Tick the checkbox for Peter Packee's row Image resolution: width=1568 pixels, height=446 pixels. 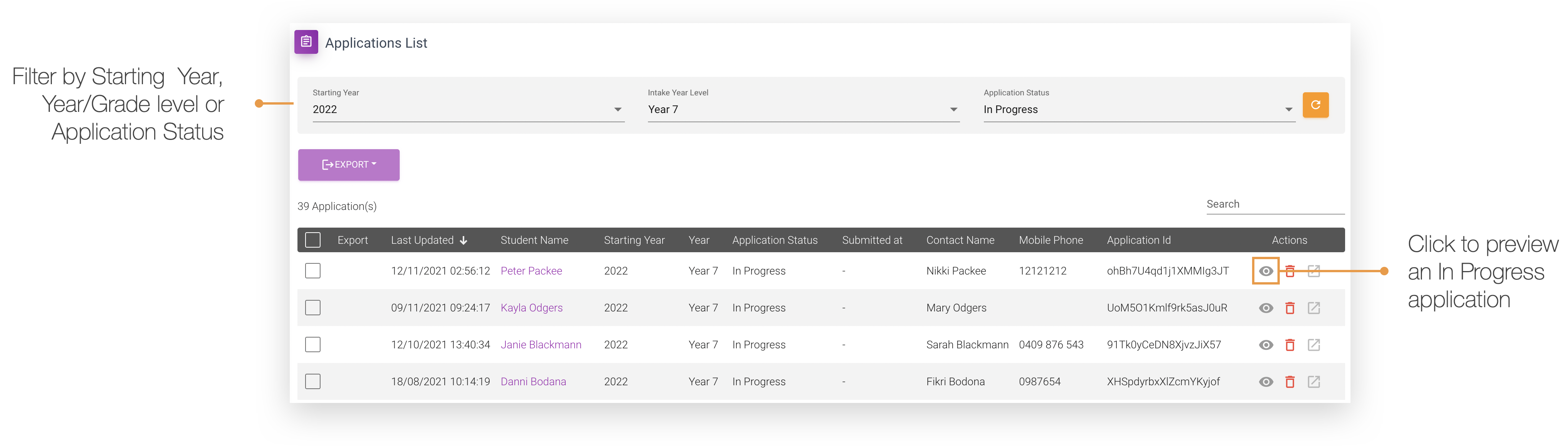coord(313,271)
